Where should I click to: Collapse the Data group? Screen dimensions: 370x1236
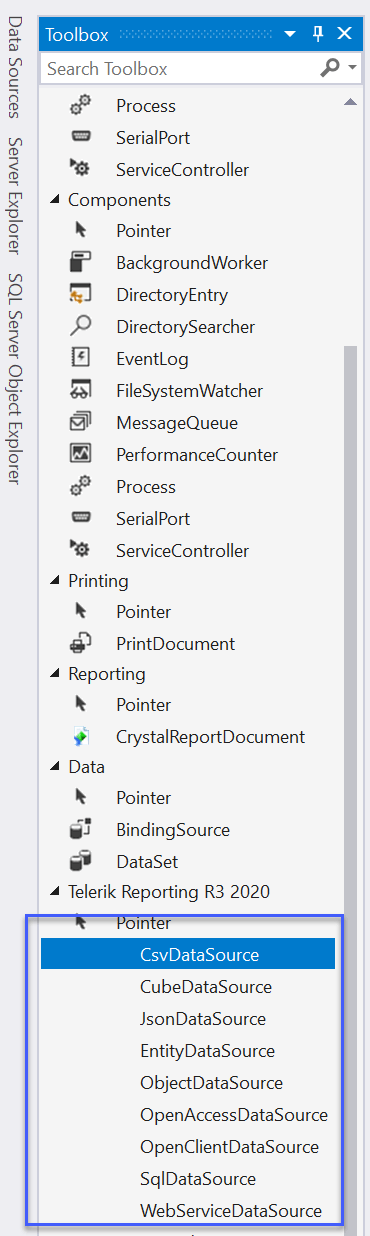(56, 767)
